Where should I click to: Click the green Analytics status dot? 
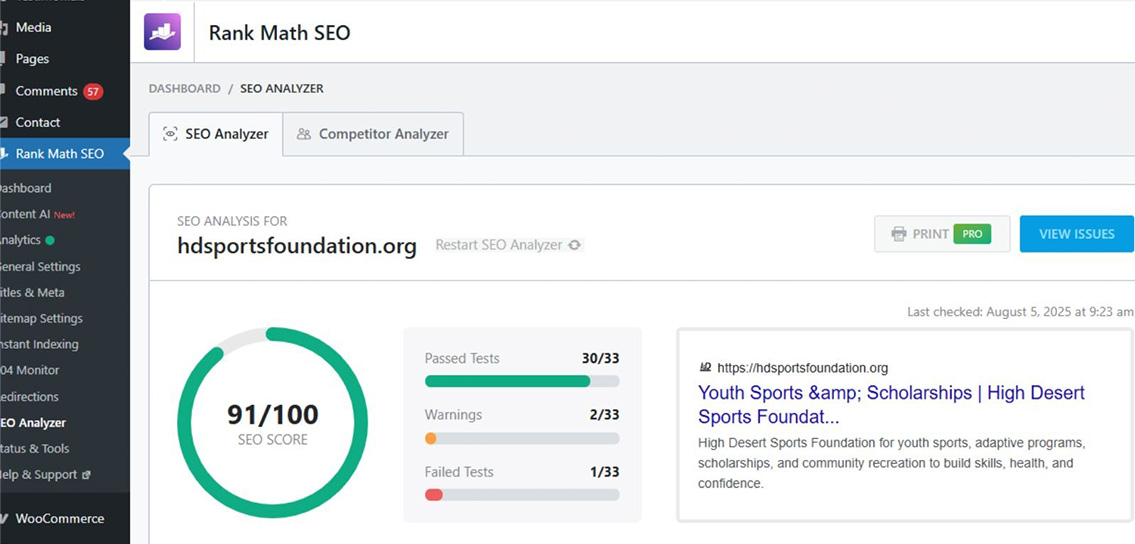49,240
